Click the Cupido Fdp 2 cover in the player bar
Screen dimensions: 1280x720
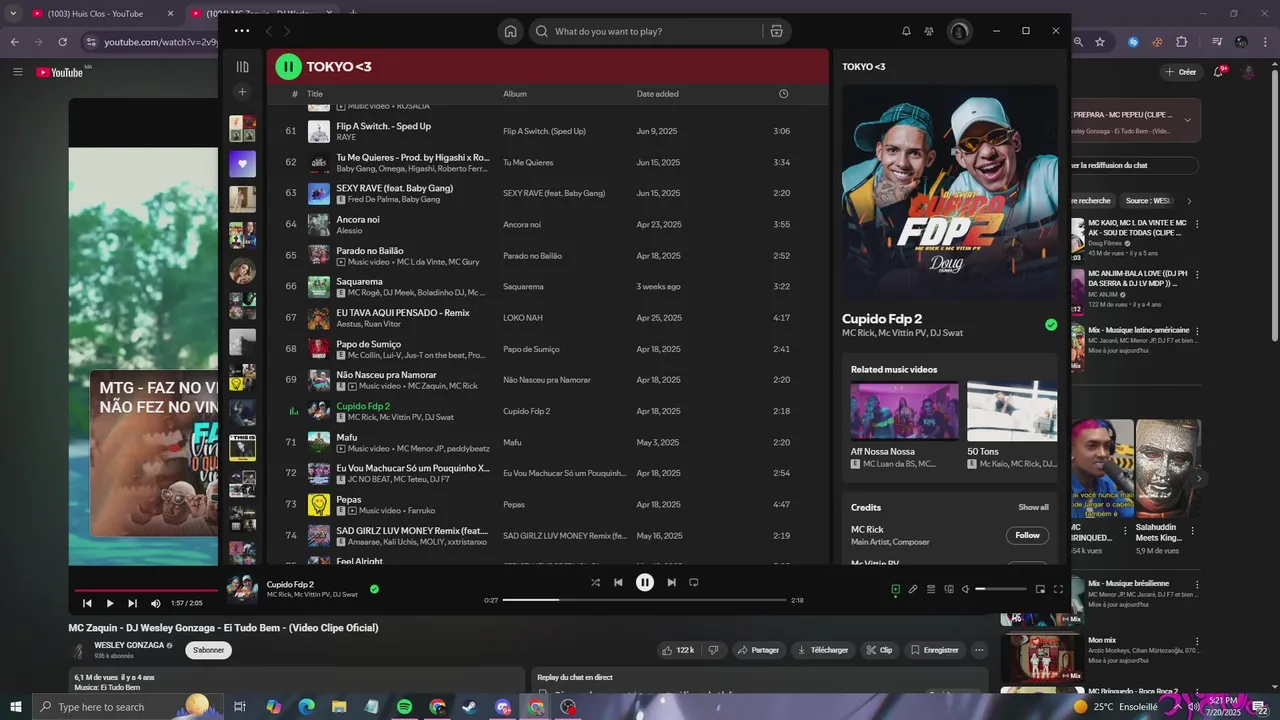click(243, 589)
